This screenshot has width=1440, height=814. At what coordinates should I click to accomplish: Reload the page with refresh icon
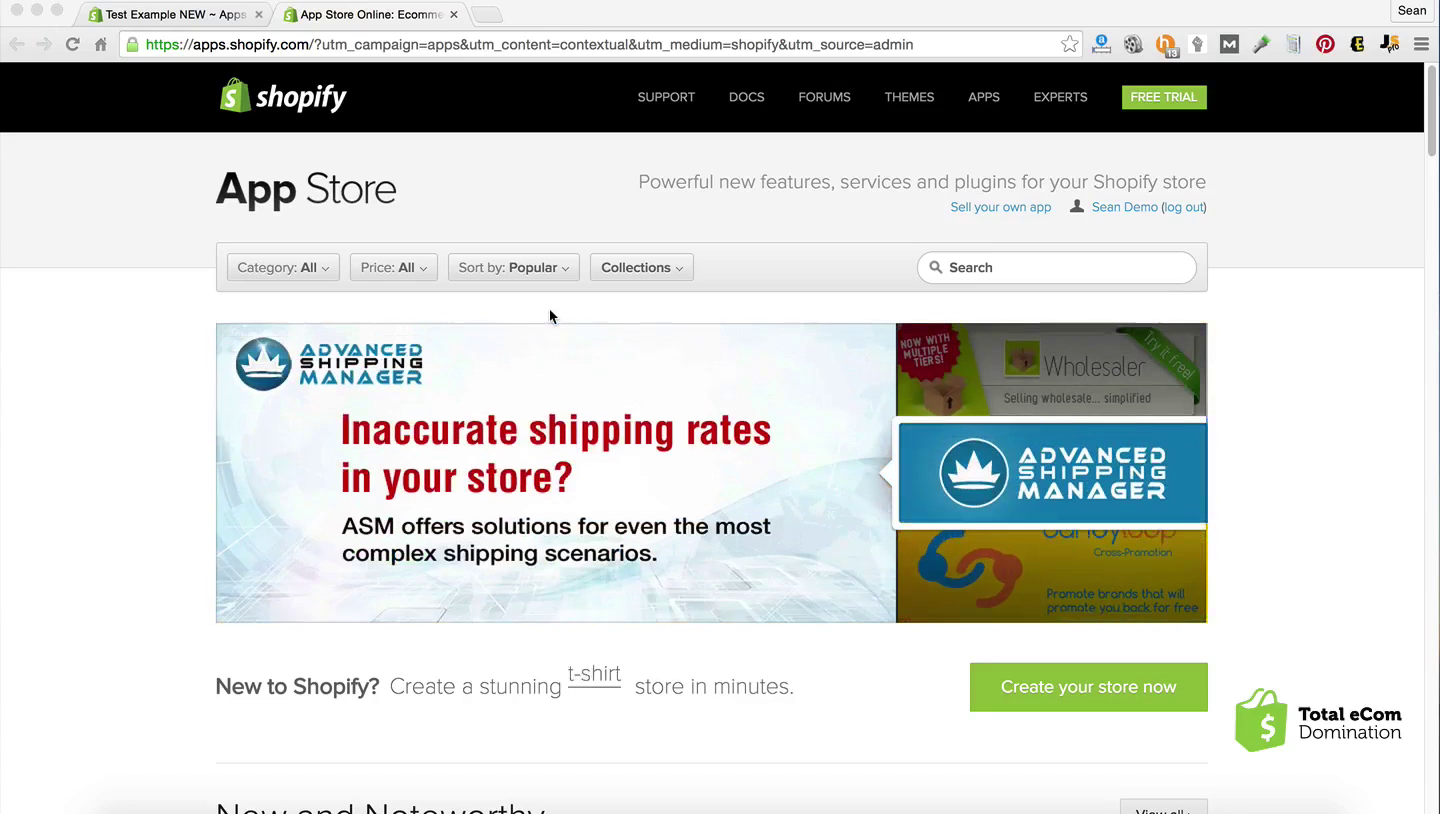click(72, 44)
